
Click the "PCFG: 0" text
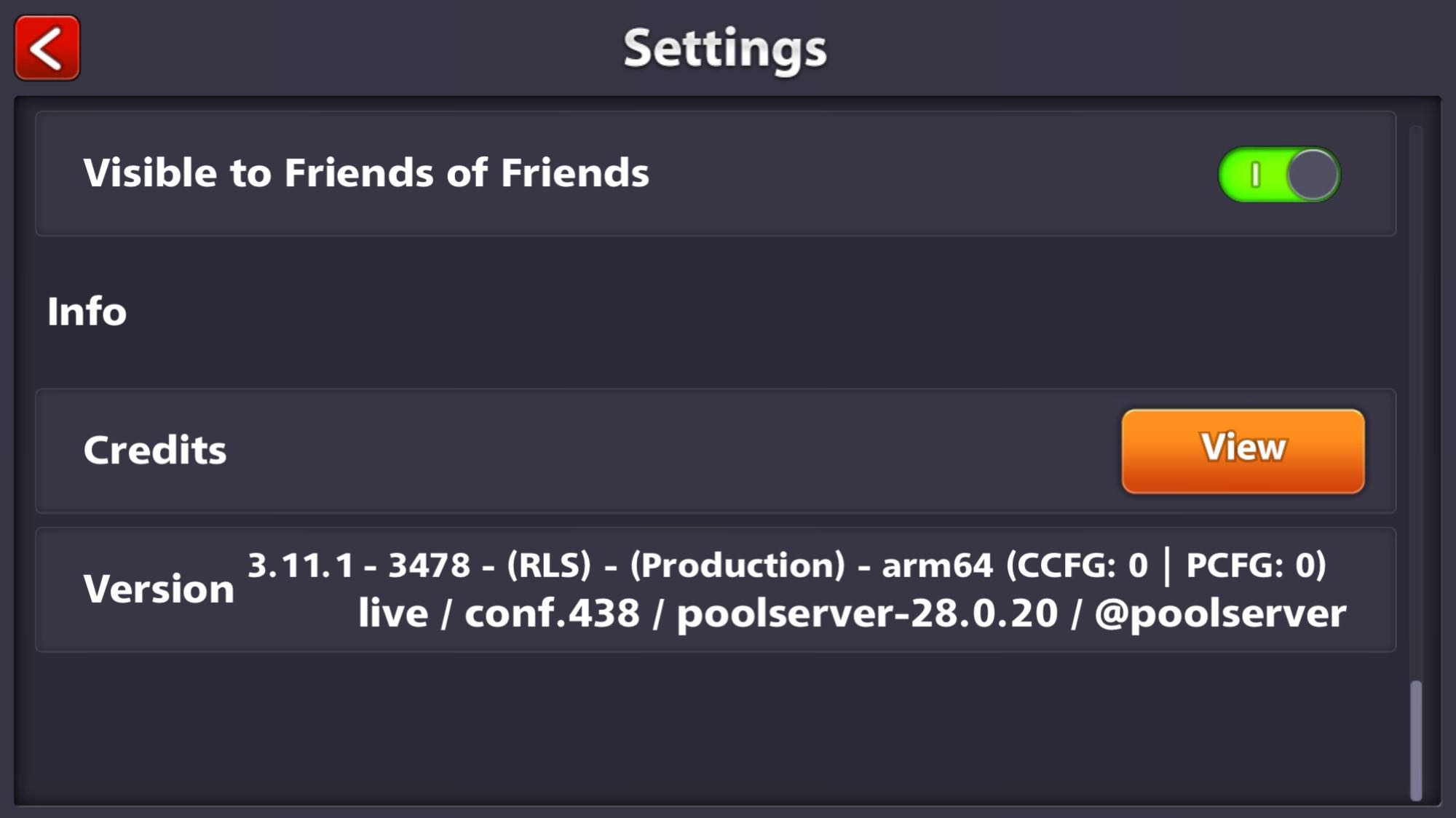click(1256, 565)
